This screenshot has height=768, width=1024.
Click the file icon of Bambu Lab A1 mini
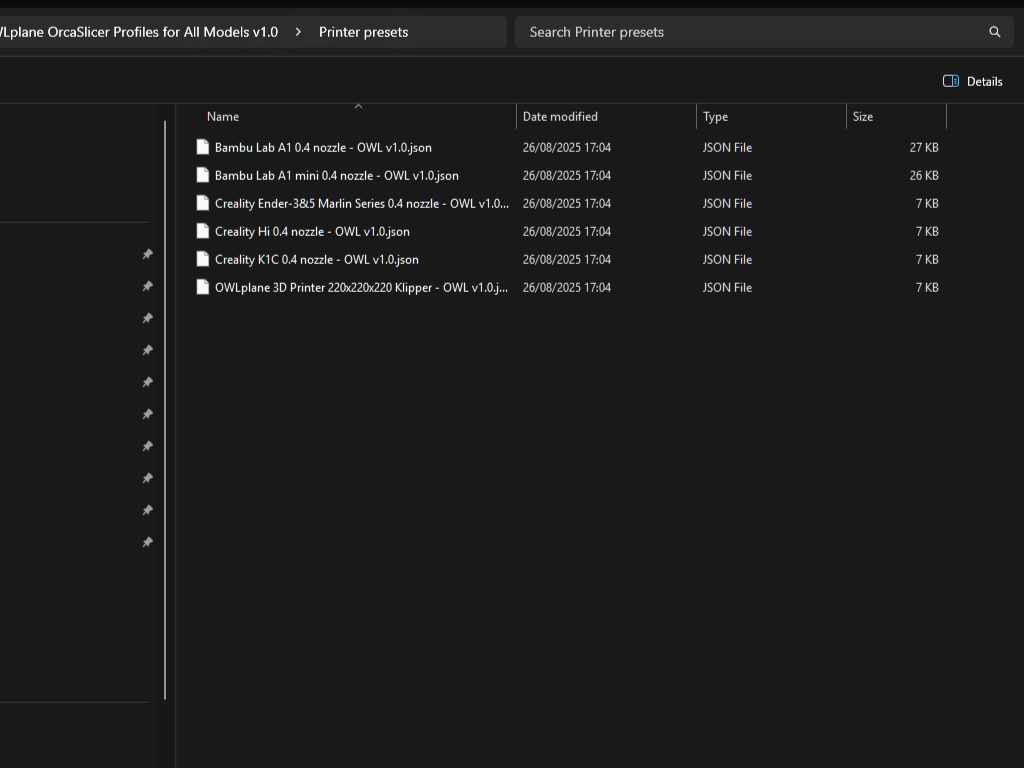point(203,175)
